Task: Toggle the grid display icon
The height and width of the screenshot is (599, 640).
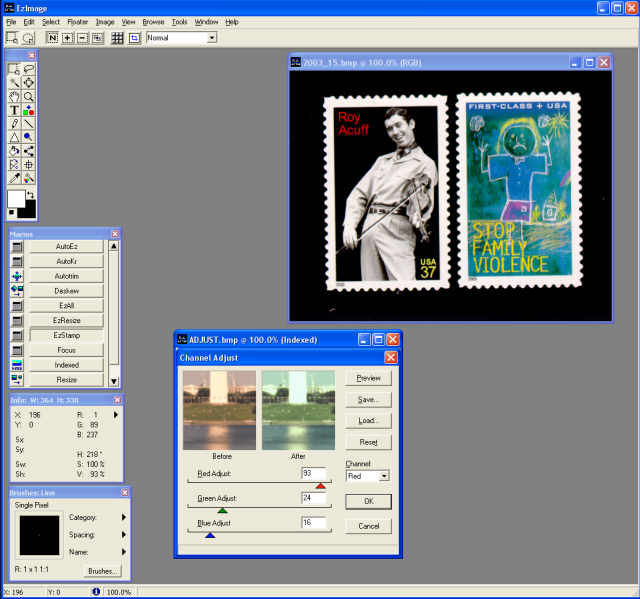Action: tap(117, 38)
